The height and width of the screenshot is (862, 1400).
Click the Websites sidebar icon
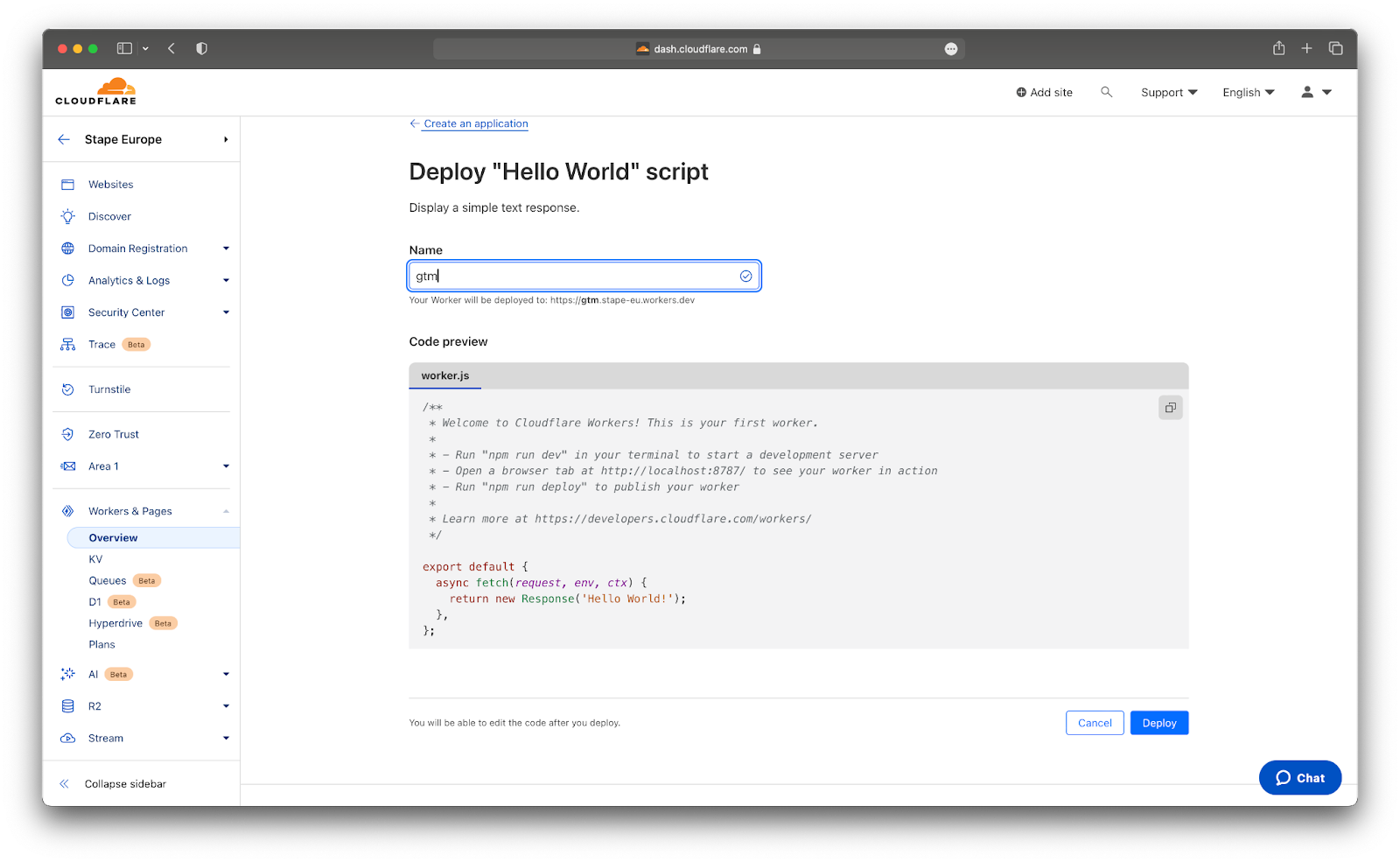[x=67, y=185]
